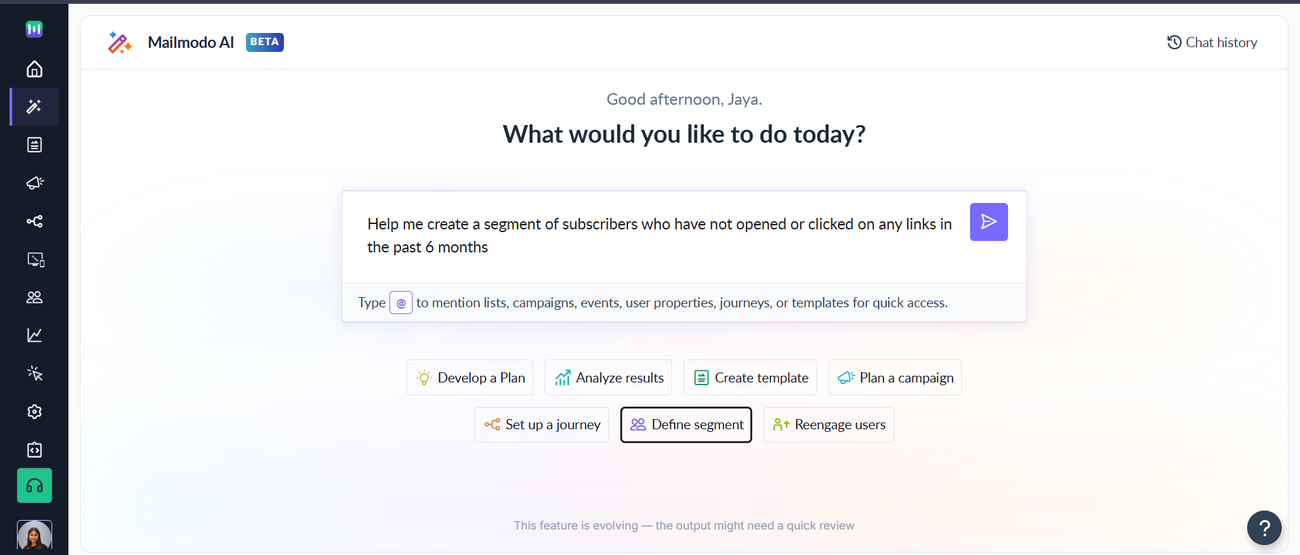Open Chat history
The image size is (1300, 555).
coord(1211,42)
